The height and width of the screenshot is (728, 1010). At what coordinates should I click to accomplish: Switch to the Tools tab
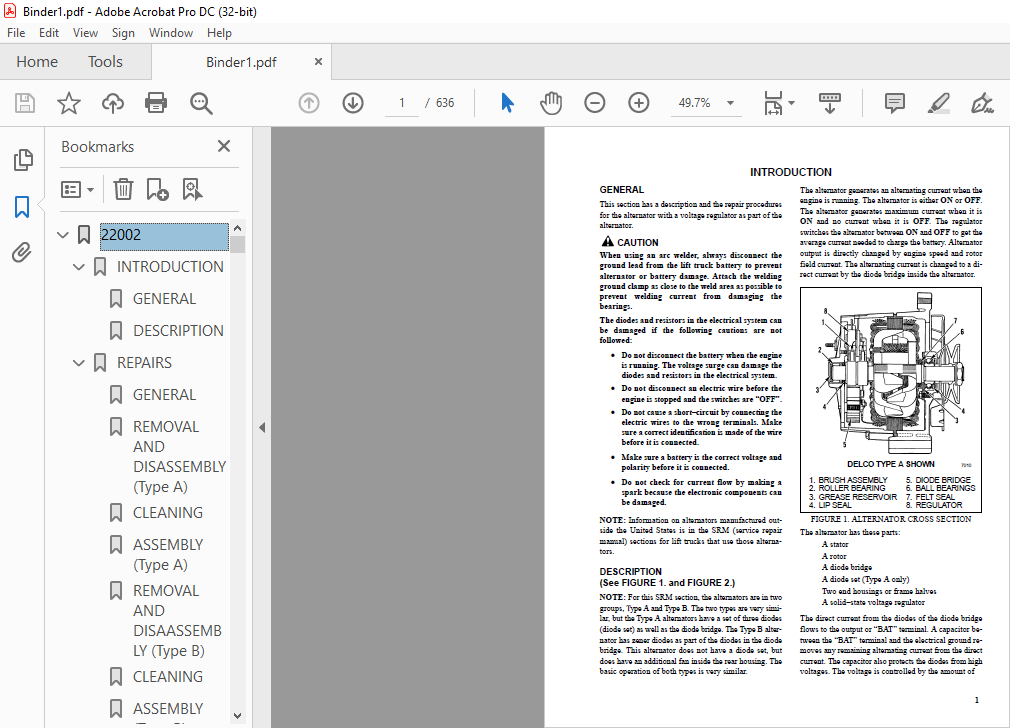tap(105, 62)
